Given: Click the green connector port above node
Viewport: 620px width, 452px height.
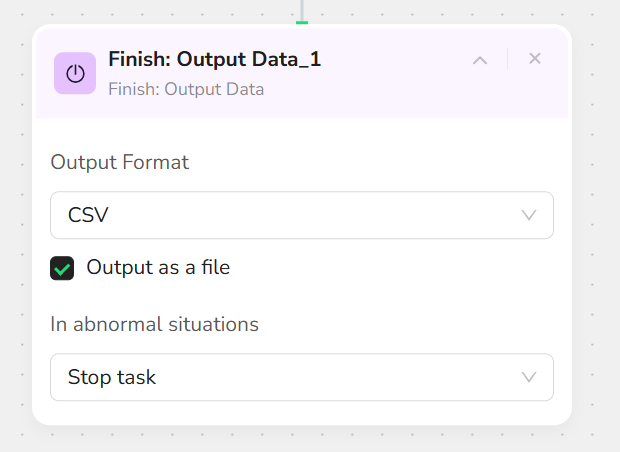Looking at the screenshot, I should coord(301,22).
